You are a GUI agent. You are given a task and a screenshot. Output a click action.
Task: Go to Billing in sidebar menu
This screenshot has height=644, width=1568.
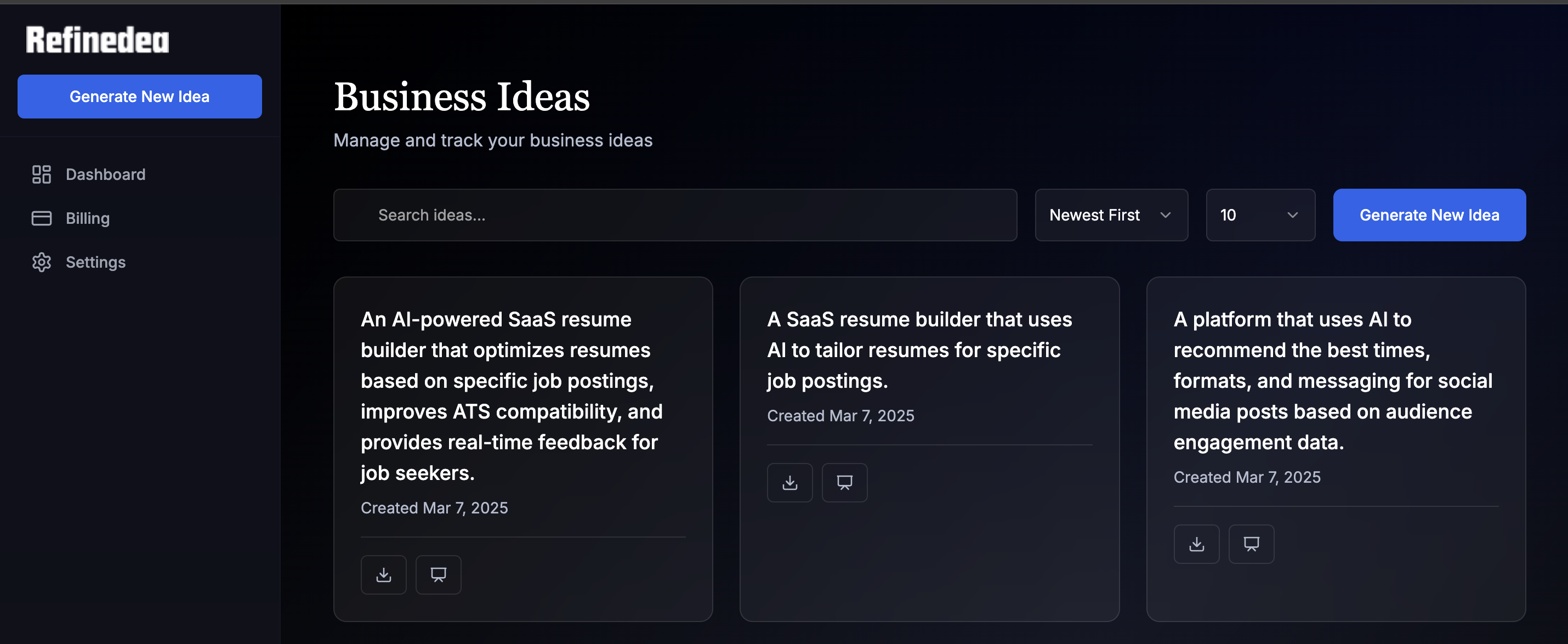pos(88,218)
